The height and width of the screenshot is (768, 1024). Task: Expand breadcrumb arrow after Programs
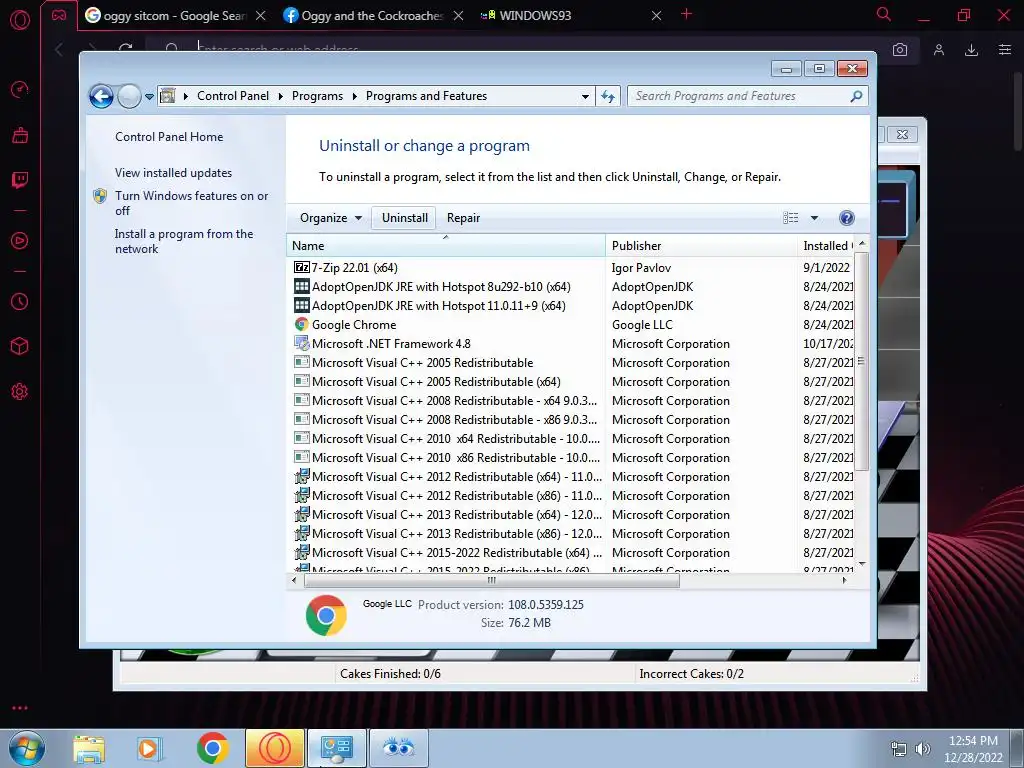[x=355, y=97]
